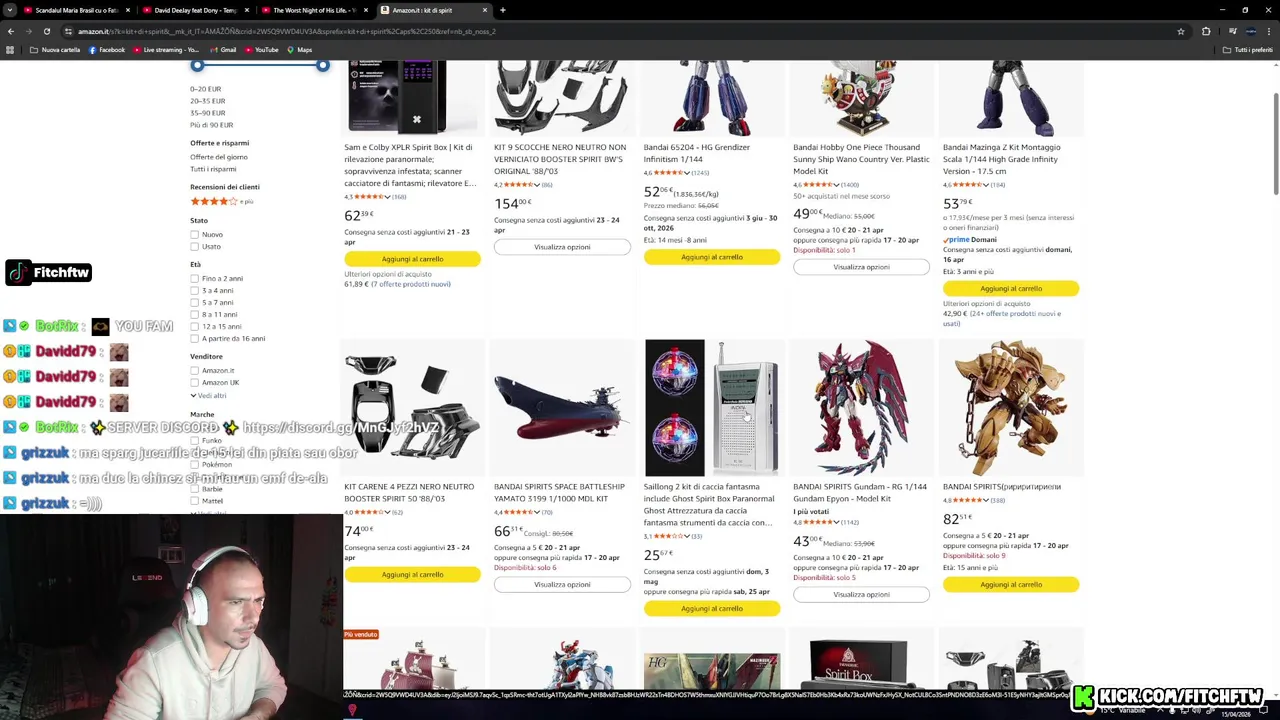Open rating dropdown on Mazinga Z listing
The image size is (1280, 720).
pos(987,185)
